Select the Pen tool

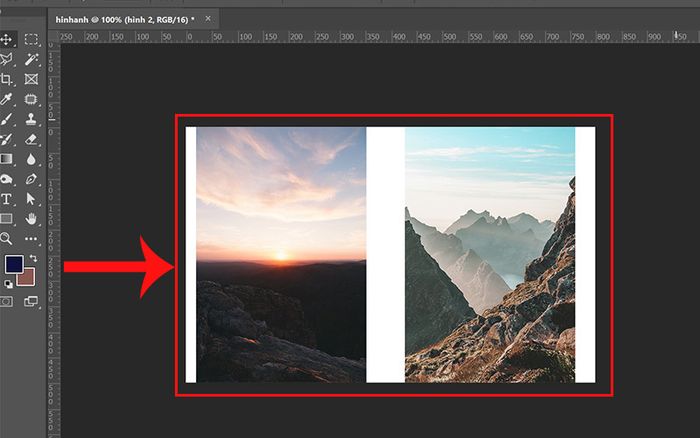click(x=31, y=179)
